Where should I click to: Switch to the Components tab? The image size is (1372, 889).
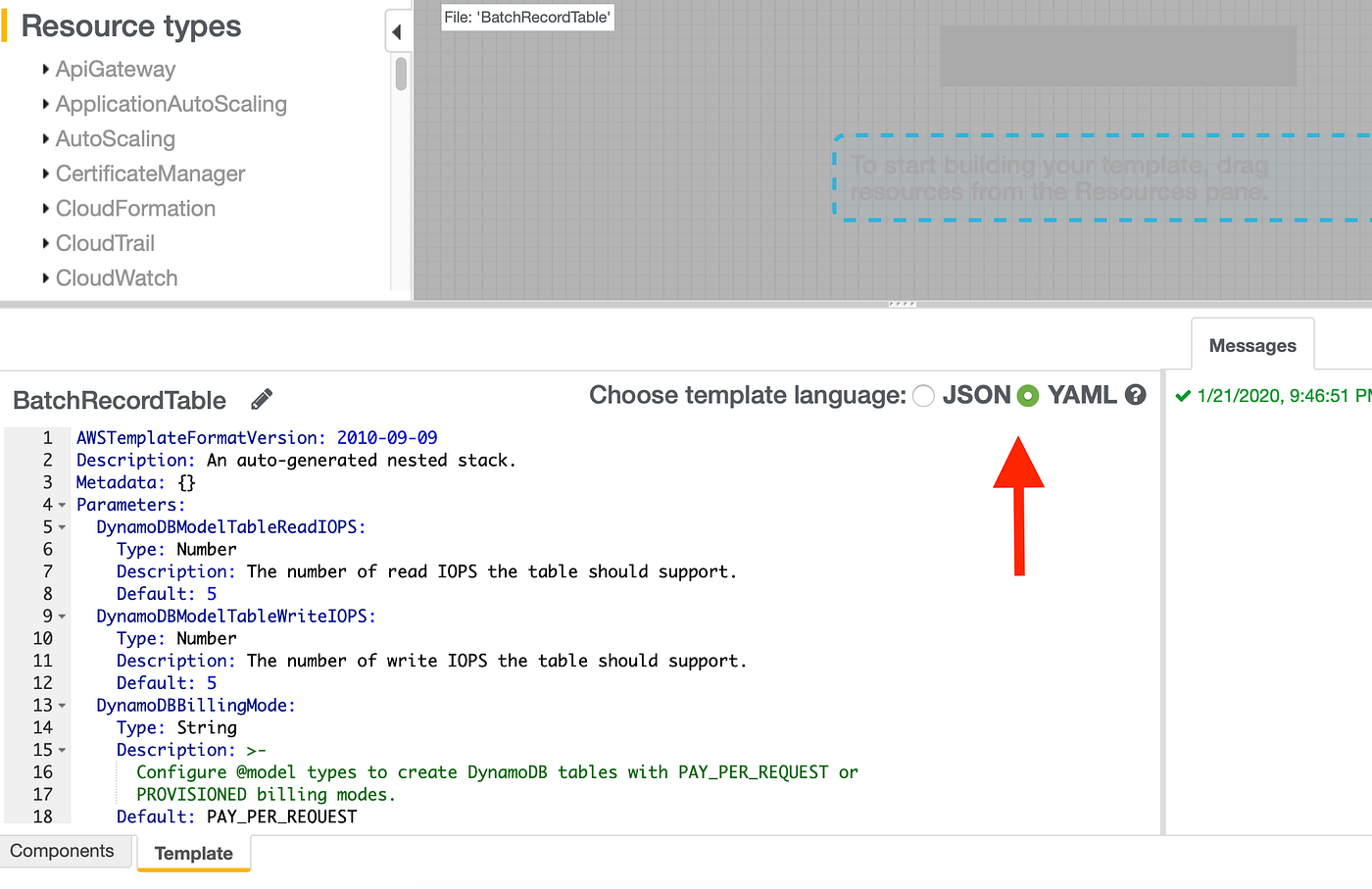click(65, 851)
